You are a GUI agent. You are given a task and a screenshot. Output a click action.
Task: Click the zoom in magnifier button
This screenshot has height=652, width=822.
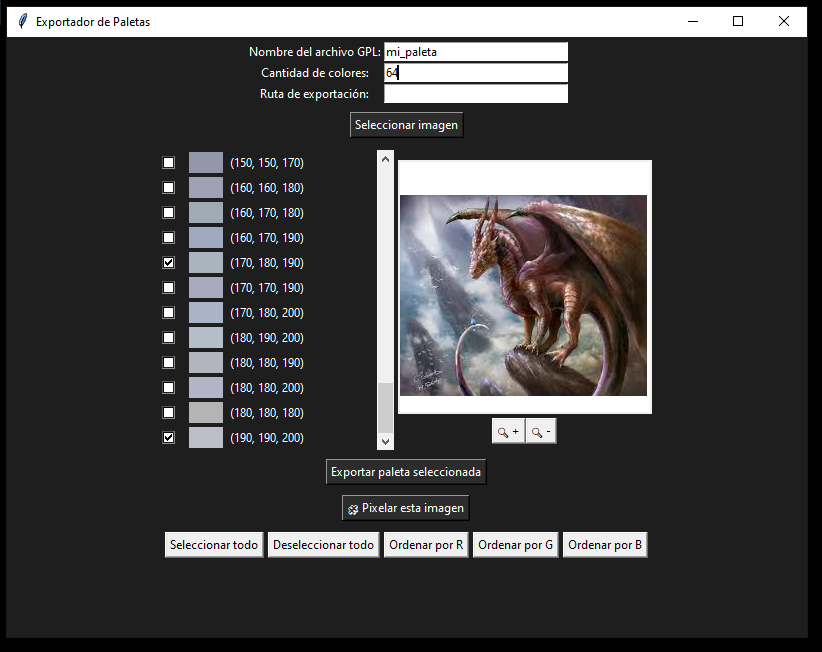pos(508,431)
